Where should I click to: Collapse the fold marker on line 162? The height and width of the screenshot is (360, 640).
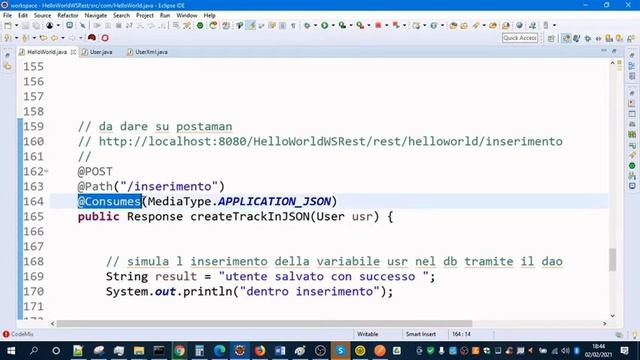point(46,171)
